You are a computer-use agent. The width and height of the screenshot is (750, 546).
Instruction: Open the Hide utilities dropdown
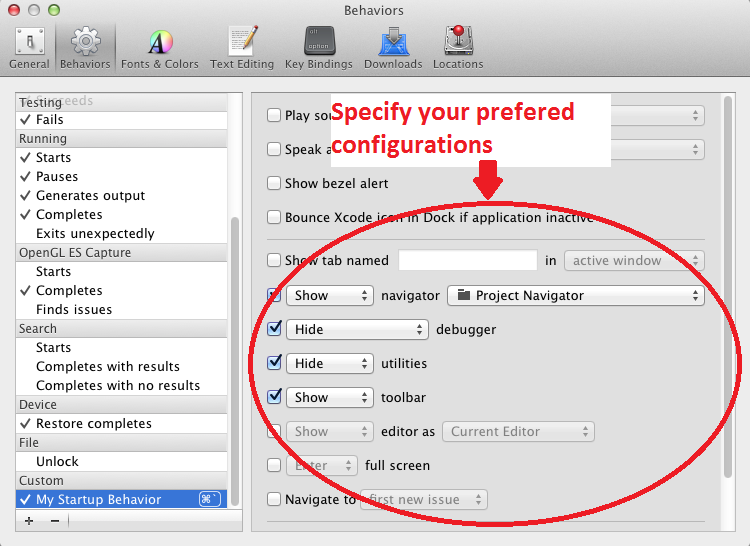[x=330, y=363]
